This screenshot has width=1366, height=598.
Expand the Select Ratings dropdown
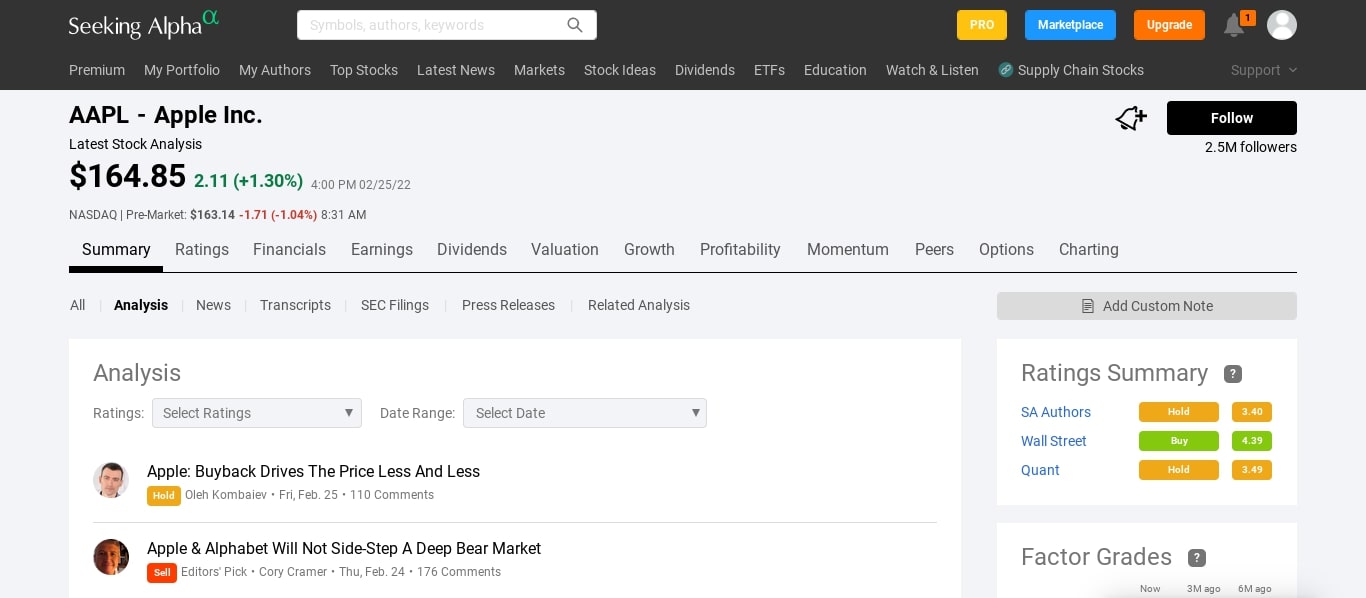click(256, 413)
